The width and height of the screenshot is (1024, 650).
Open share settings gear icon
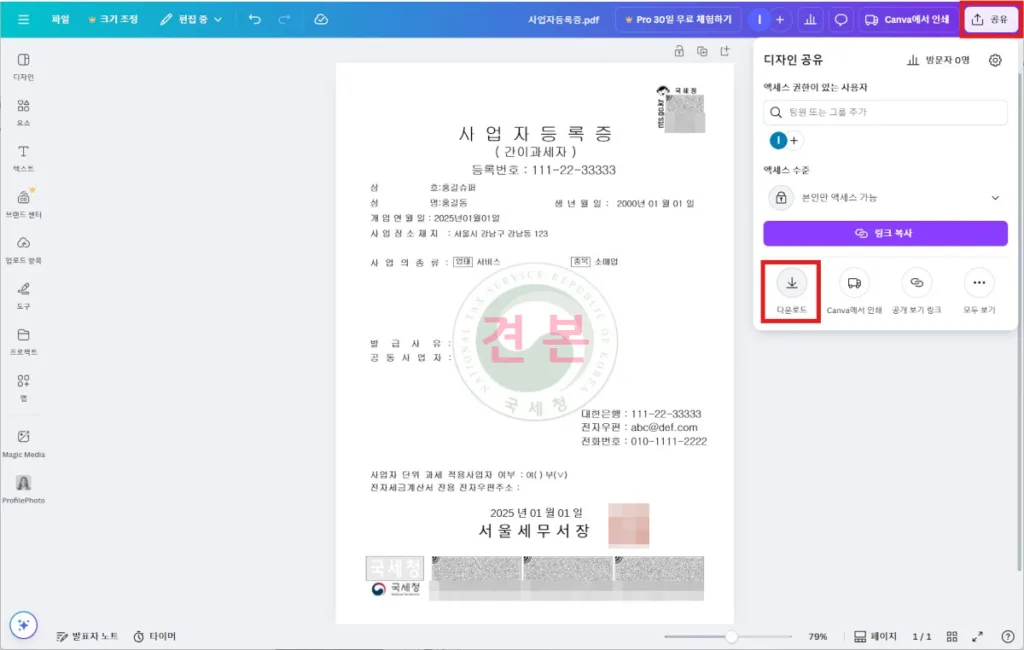994,60
